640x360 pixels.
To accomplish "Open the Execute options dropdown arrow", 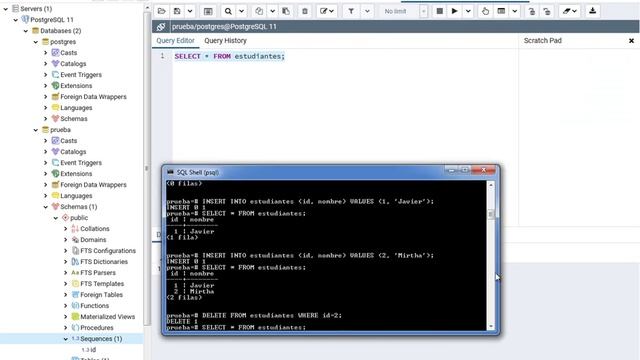I will [x=468, y=11].
